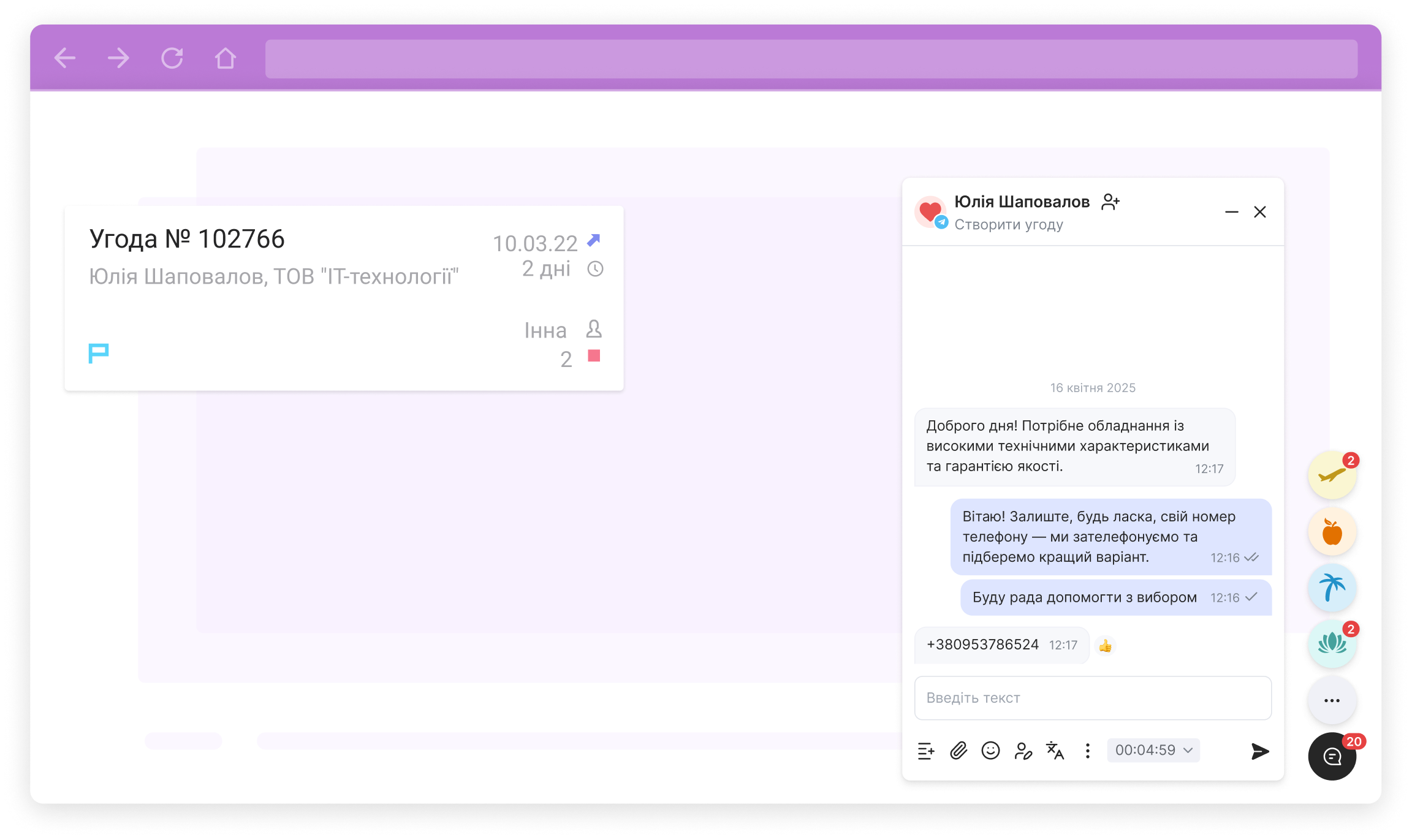Open the palm tree chat channel
The width and height of the screenshot is (1412, 840).
point(1332,588)
